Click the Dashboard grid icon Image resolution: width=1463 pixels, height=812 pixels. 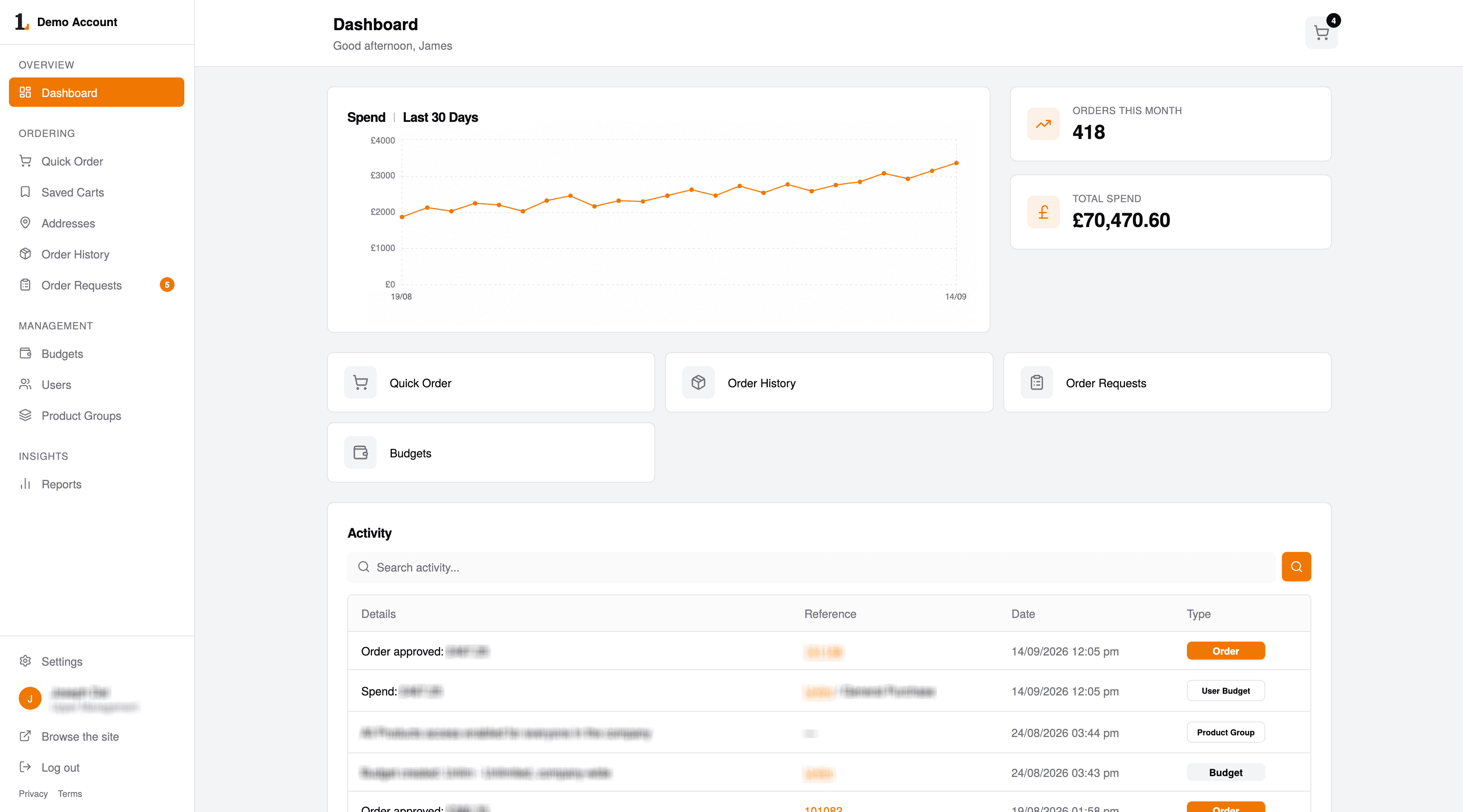coord(25,92)
